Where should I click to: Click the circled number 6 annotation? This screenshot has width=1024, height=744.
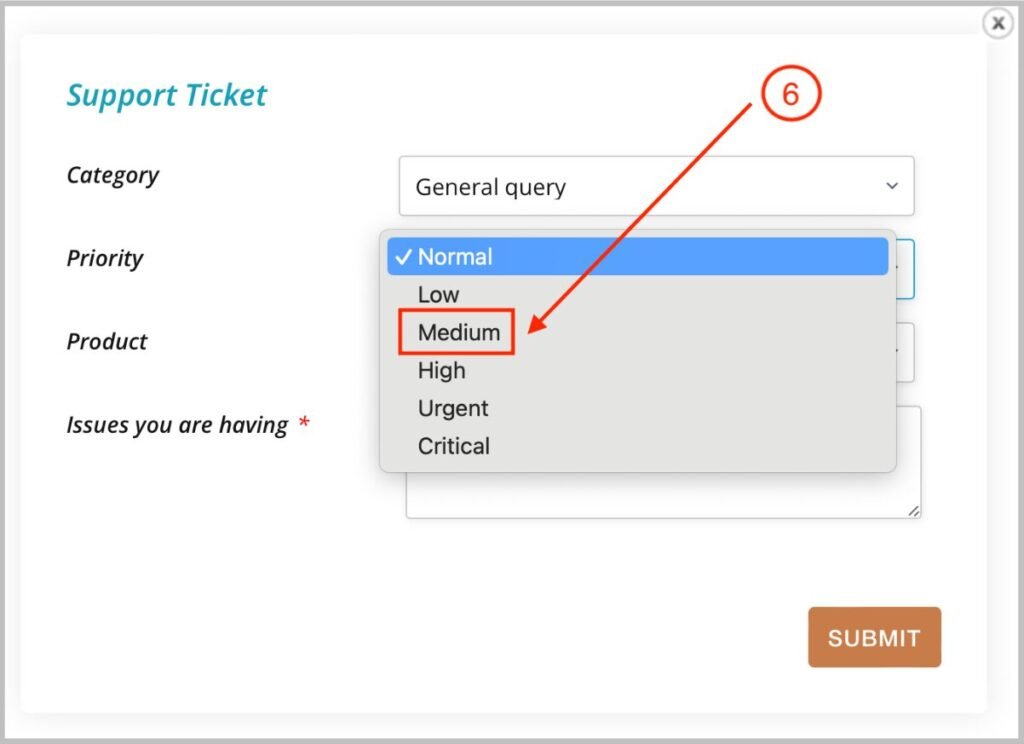click(x=790, y=95)
